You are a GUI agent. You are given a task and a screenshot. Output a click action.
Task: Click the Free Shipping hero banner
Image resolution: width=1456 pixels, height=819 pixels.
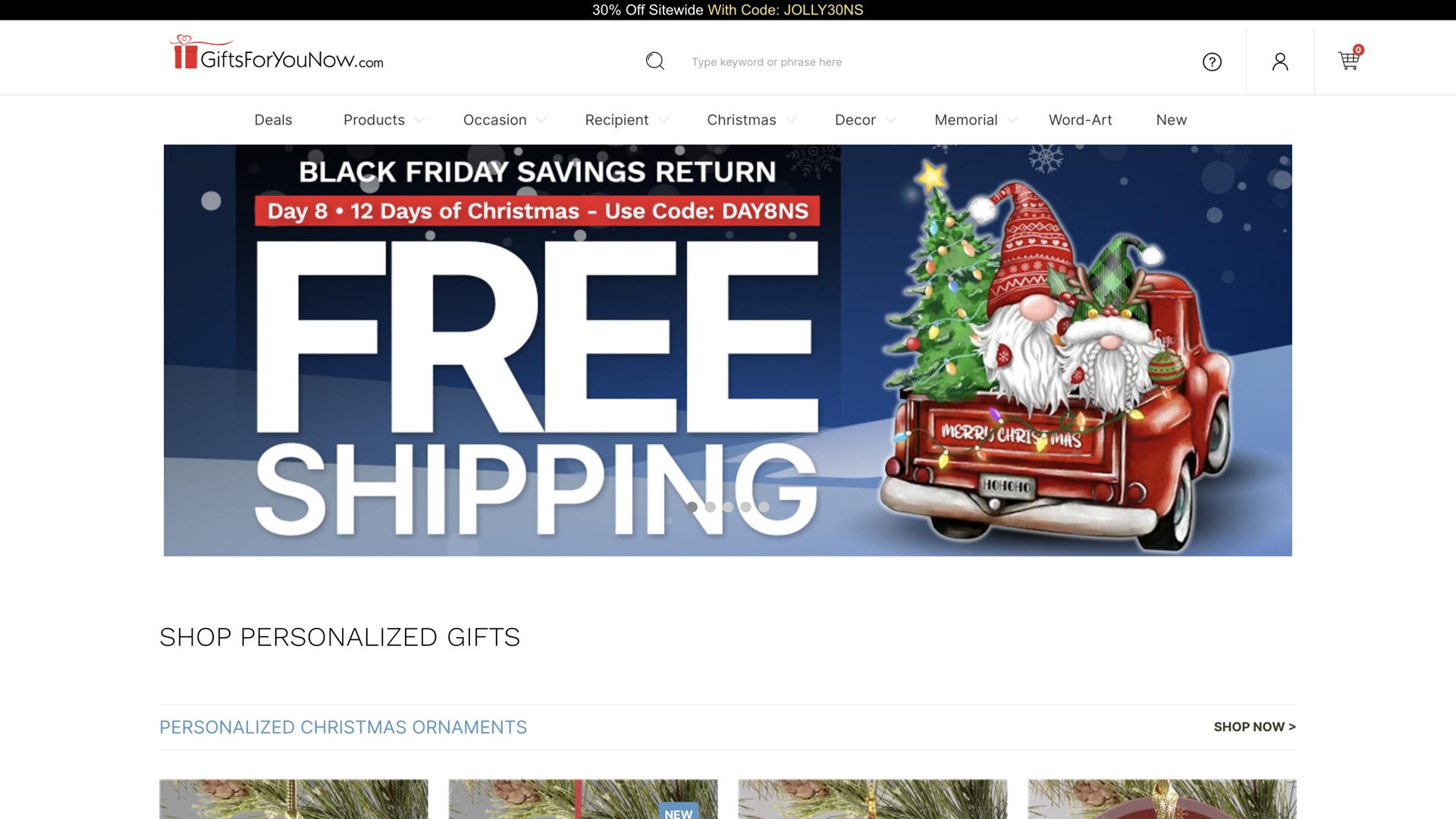(x=728, y=350)
